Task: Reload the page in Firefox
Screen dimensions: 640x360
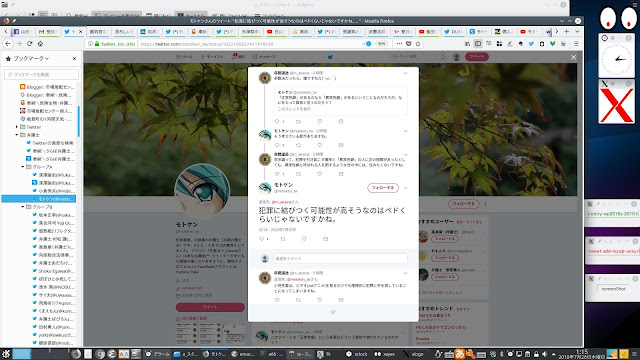Action: tap(29, 44)
